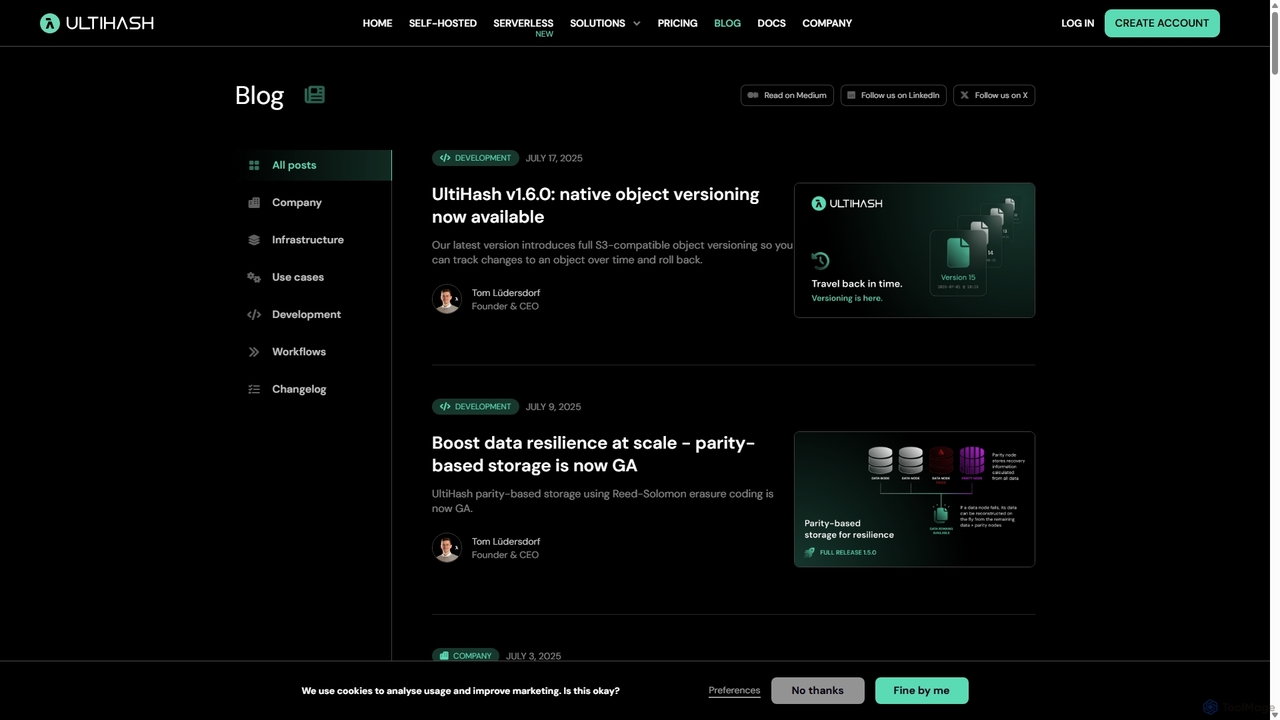
Task: Open the Home menu item
Action: coord(377,23)
